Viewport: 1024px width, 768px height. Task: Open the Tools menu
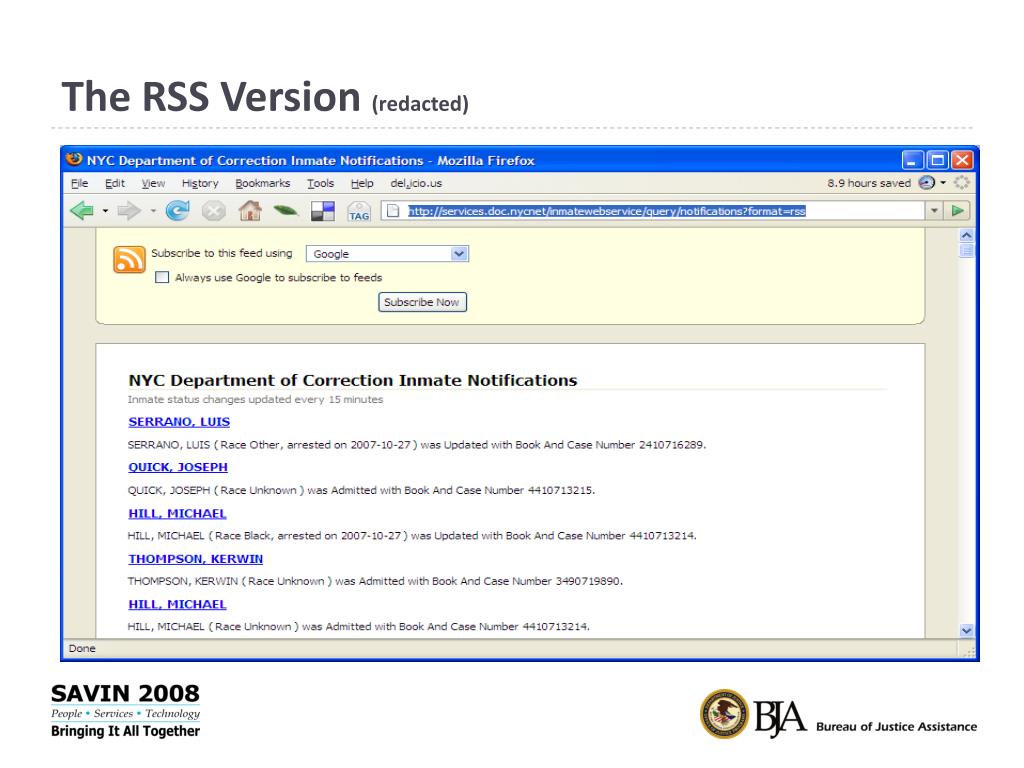point(320,183)
